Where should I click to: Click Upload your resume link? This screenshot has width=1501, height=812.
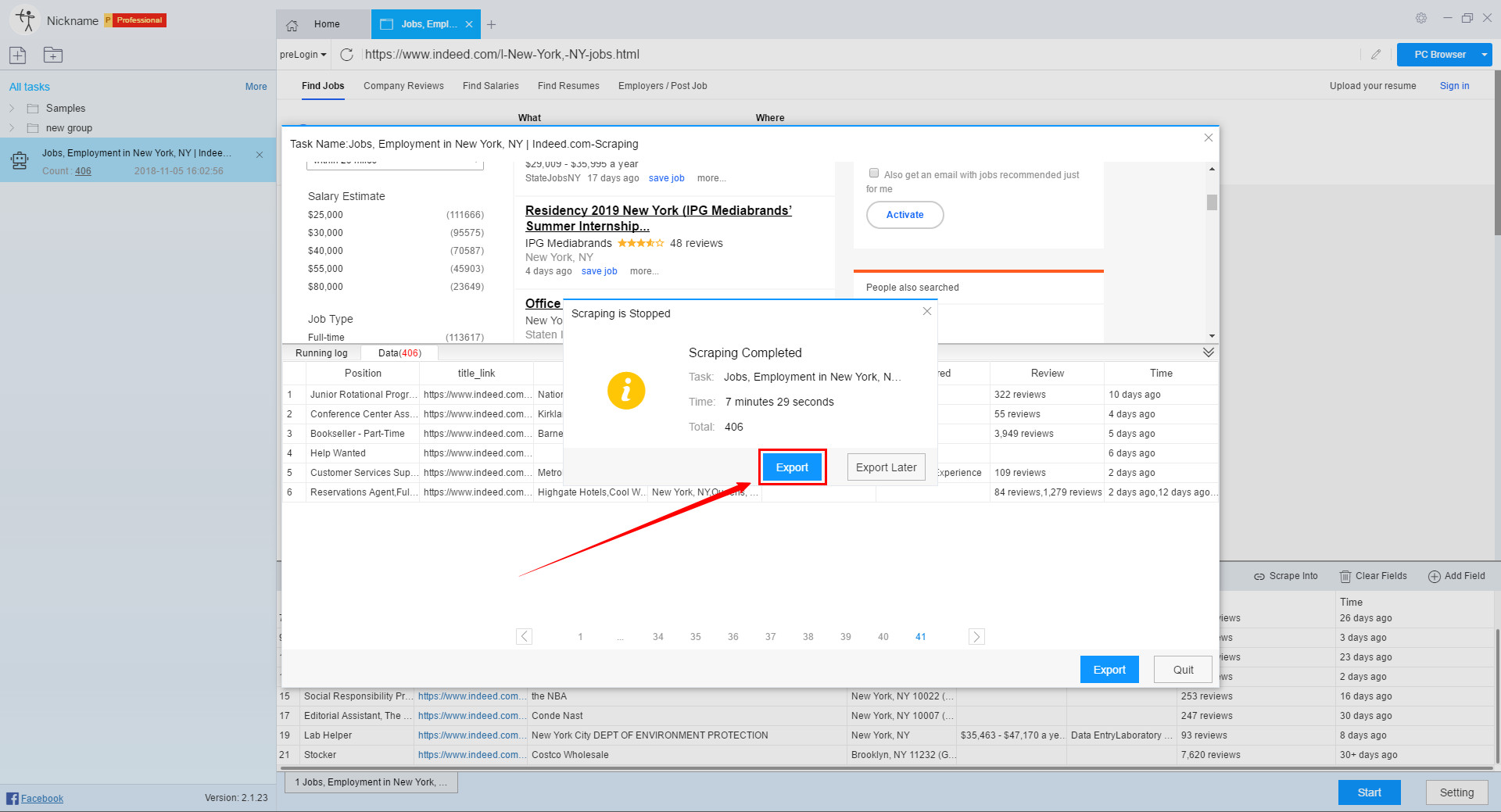(1373, 86)
